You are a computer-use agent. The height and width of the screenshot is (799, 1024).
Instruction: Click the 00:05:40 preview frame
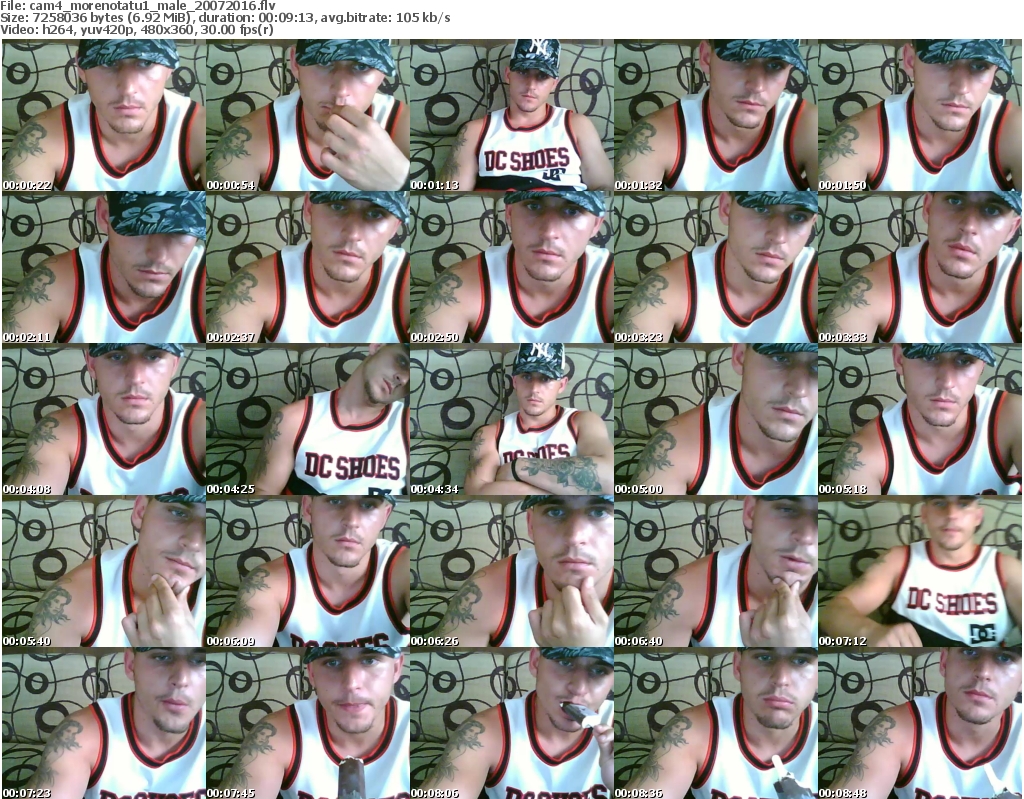tap(104, 572)
